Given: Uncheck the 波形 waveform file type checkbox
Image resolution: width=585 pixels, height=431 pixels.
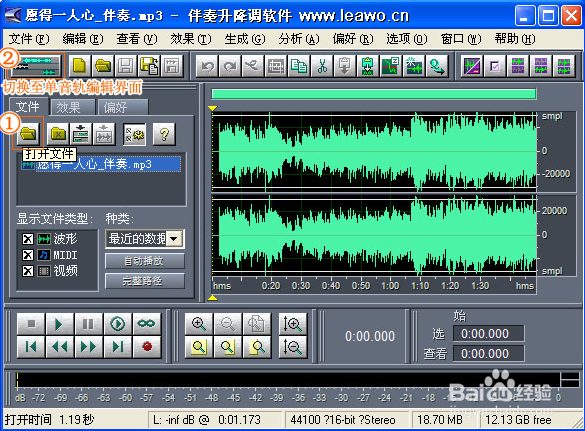Looking at the screenshot, I should [28, 238].
